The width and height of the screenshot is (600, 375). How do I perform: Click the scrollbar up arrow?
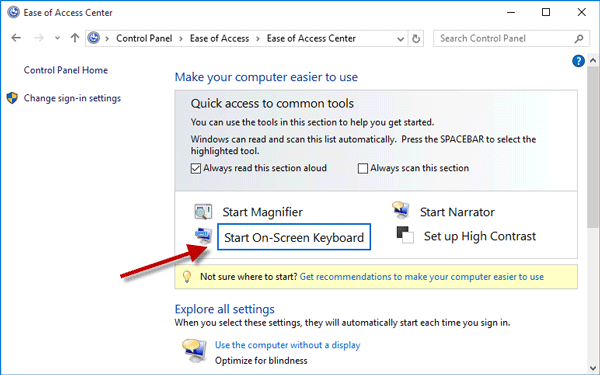click(593, 60)
